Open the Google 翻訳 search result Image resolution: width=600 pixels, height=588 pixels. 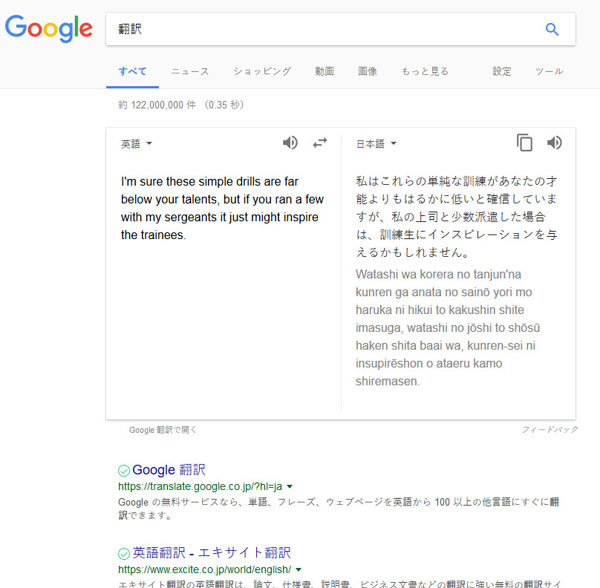tap(169, 470)
